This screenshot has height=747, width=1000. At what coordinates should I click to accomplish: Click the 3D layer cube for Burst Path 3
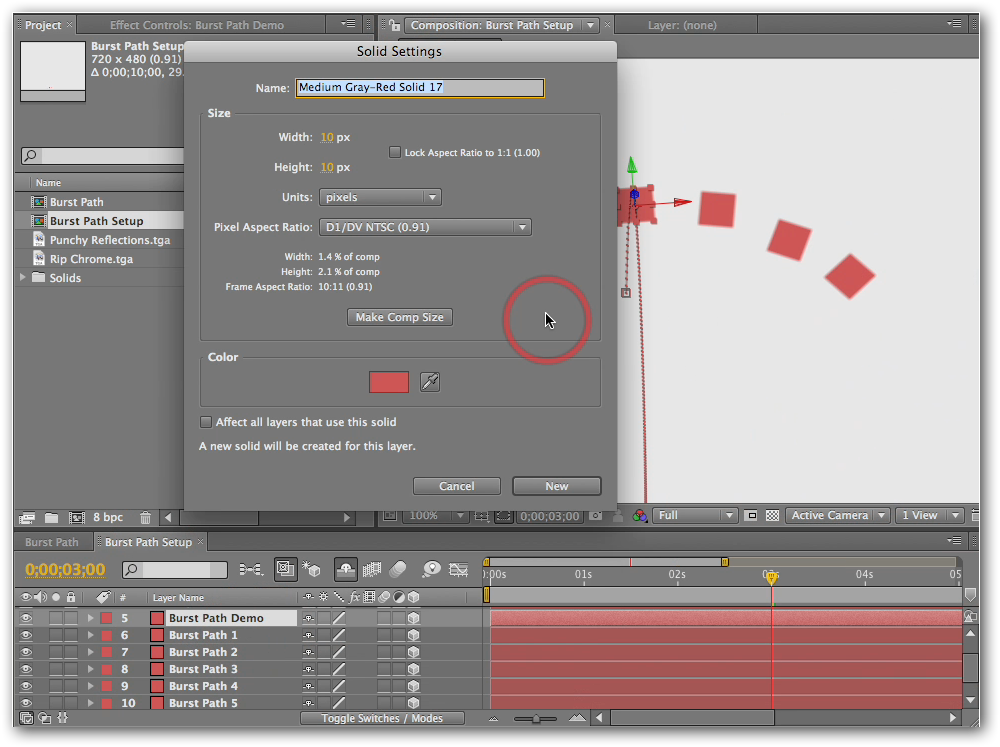(414, 669)
